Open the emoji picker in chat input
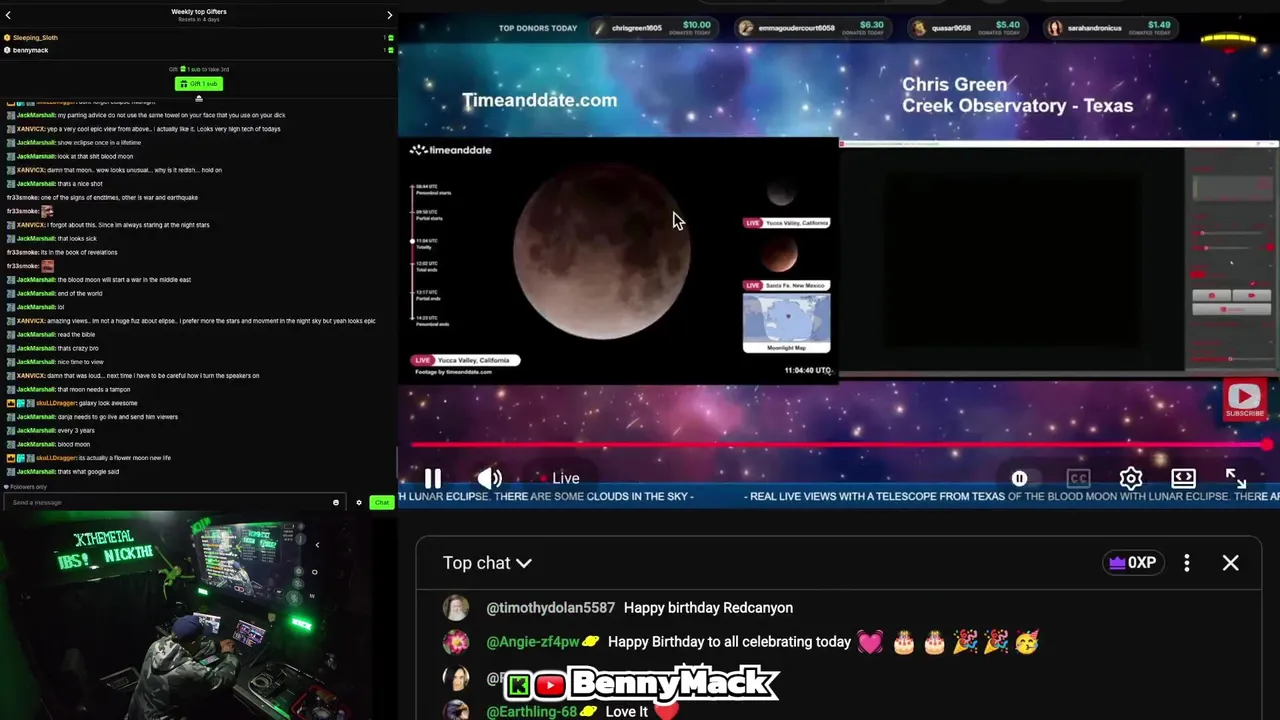The width and height of the screenshot is (1280, 720). click(336, 502)
